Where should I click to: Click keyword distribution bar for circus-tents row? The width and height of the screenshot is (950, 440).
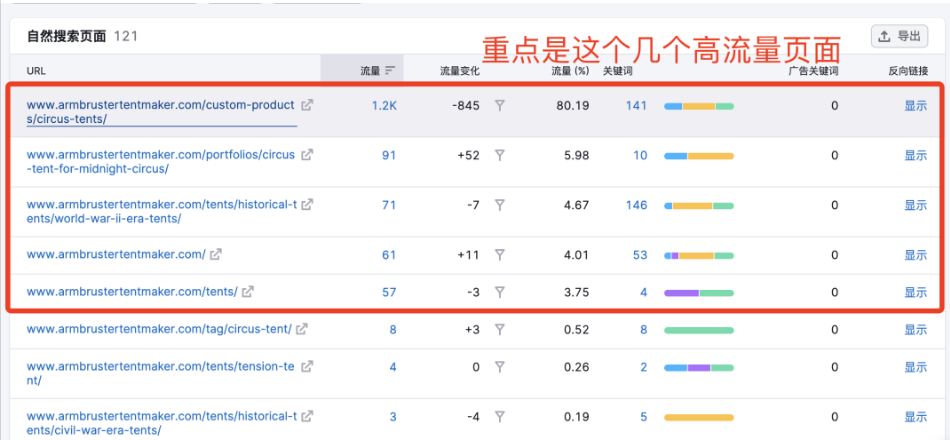click(x=698, y=106)
